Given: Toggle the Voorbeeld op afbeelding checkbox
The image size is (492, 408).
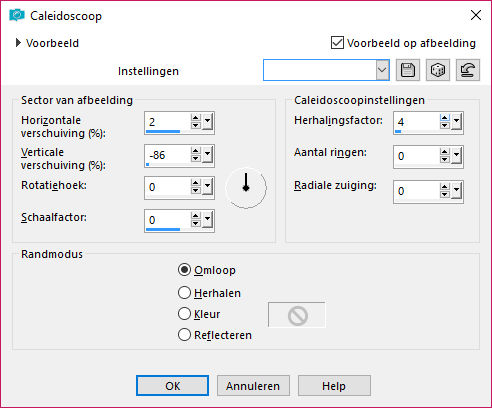Looking at the screenshot, I should pos(337,43).
